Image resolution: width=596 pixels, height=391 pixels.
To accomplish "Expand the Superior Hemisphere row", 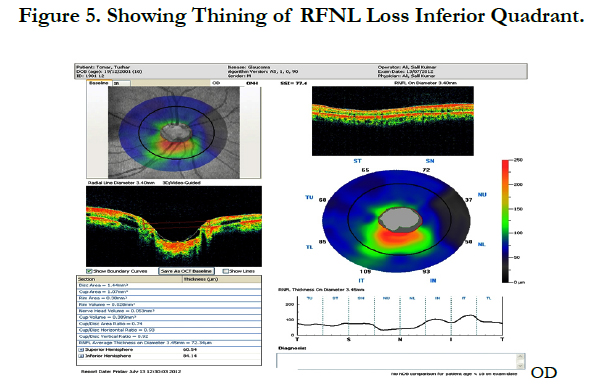I will (81, 350).
